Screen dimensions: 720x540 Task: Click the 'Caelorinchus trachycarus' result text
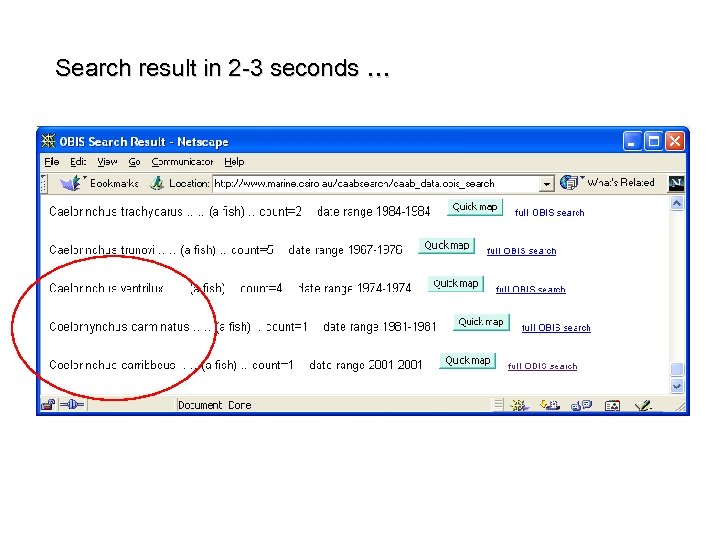click(116, 212)
